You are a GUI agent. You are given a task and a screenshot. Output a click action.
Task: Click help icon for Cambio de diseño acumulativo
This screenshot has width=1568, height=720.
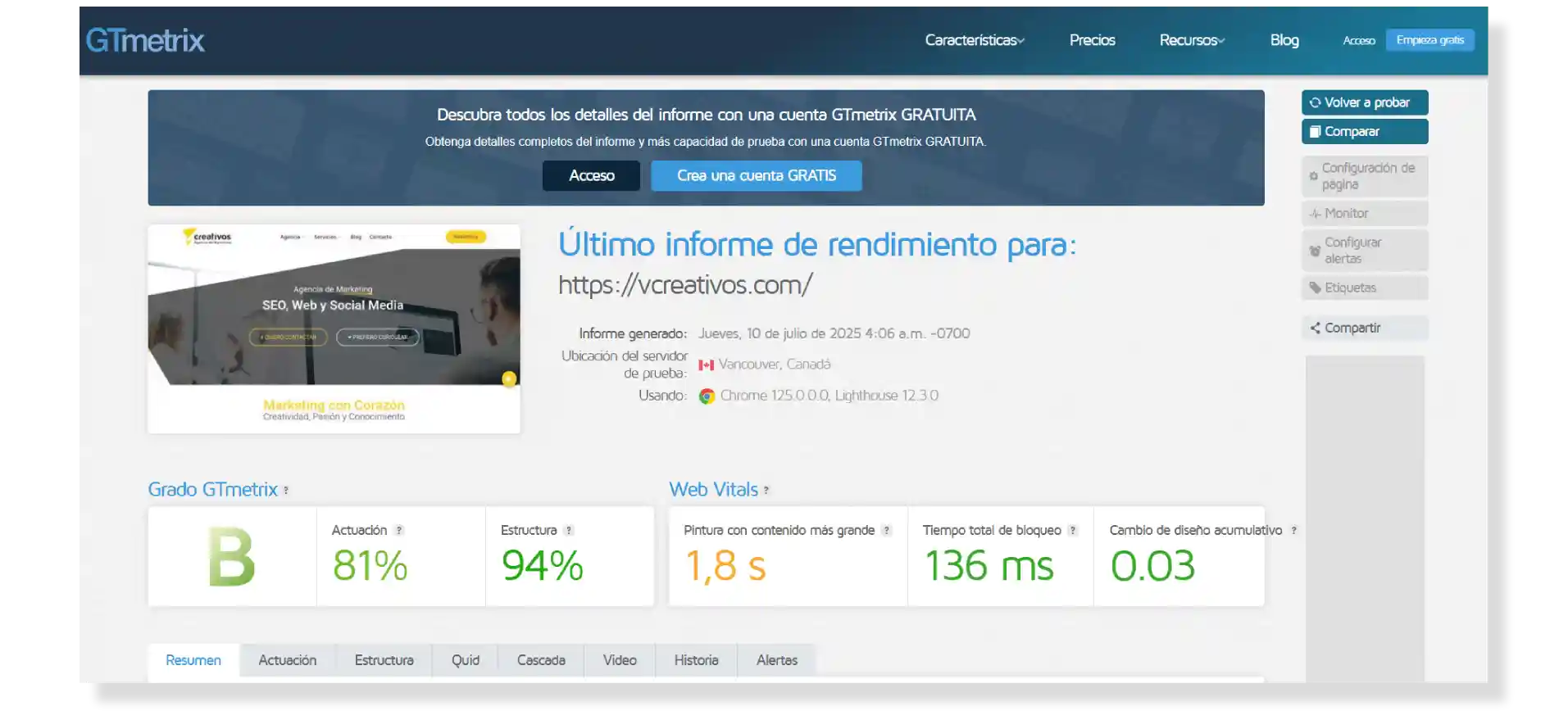tap(1293, 531)
